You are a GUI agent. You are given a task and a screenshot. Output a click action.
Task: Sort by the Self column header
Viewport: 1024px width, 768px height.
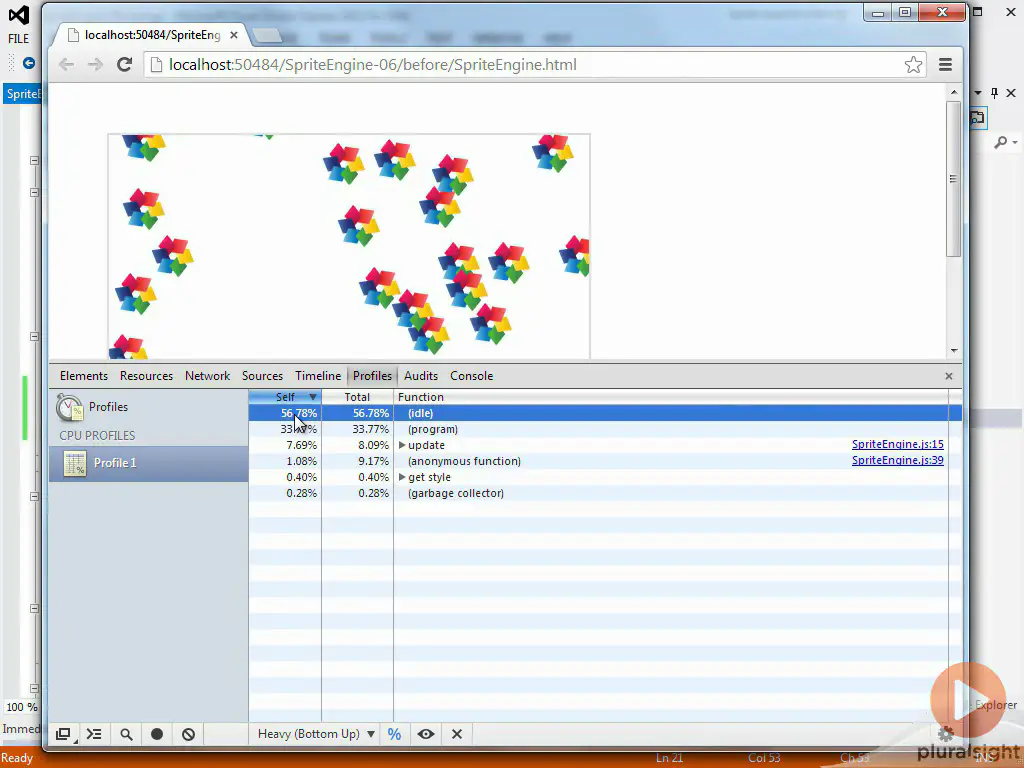click(x=285, y=396)
